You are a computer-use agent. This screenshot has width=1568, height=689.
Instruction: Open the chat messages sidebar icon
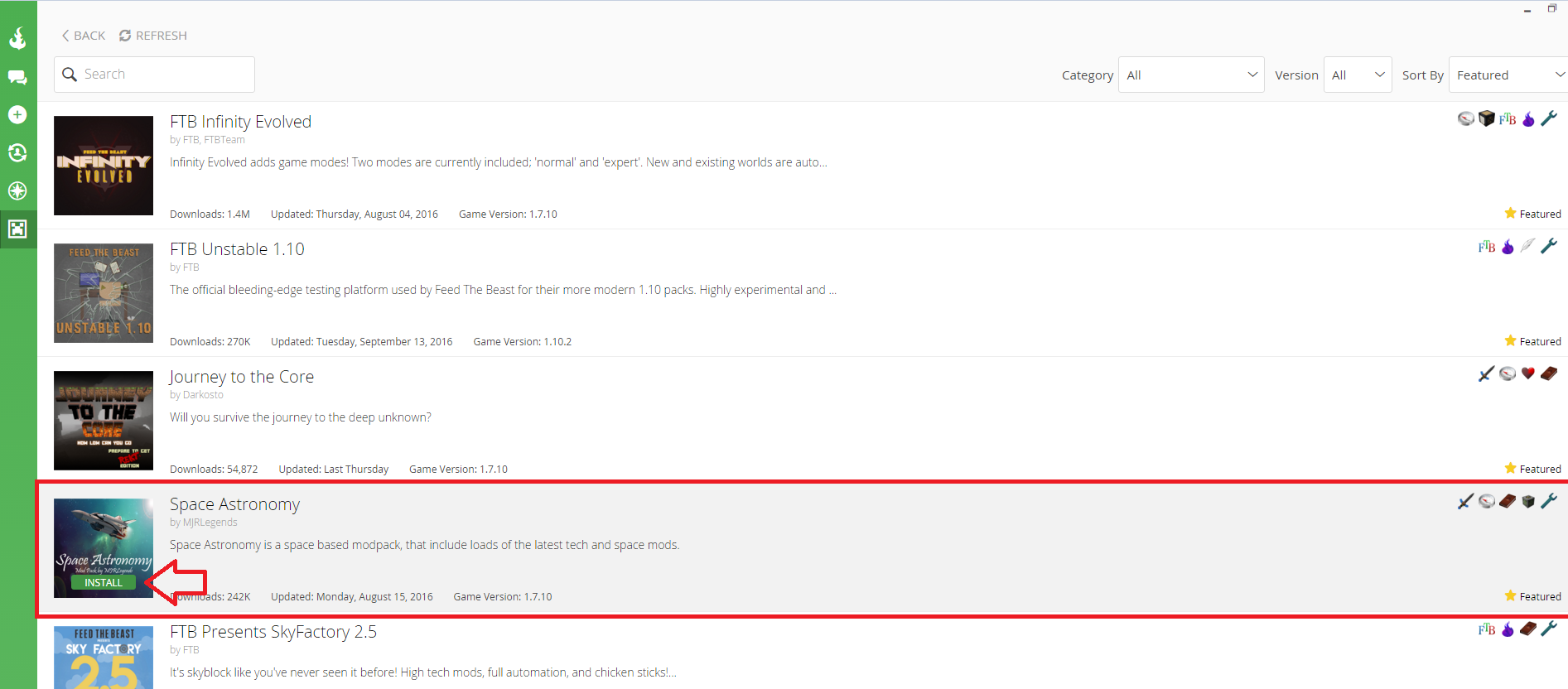click(17, 77)
